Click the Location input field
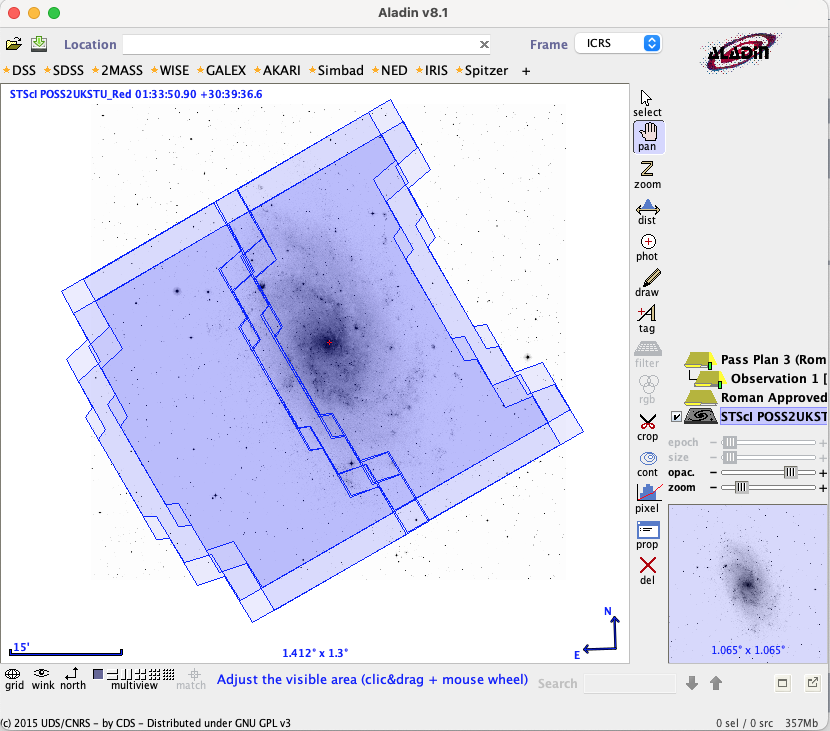Image resolution: width=830 pixels, height=731 pixels. [x=300, y=44]
